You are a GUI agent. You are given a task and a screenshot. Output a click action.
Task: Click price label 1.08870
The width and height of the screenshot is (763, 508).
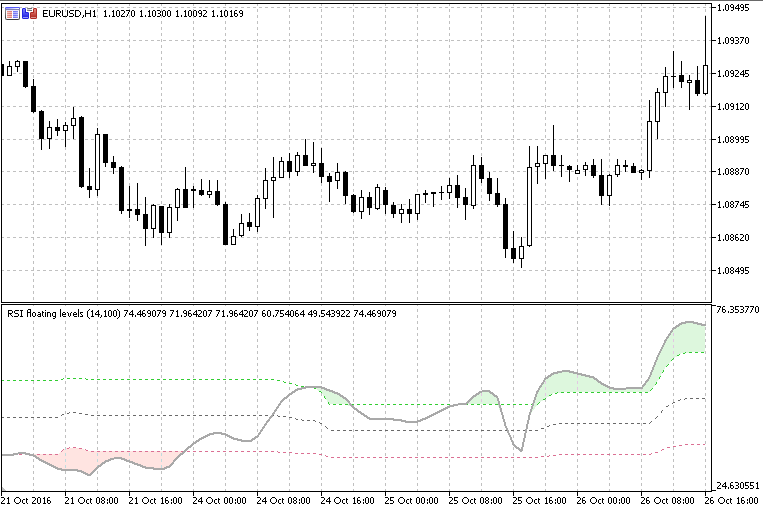pos(733,172)
